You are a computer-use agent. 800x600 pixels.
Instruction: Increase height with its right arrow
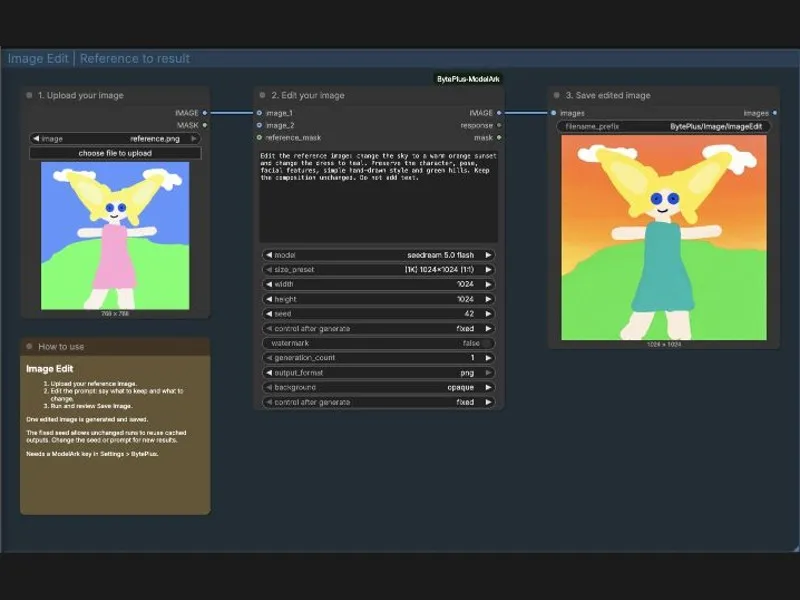(488, 299)
